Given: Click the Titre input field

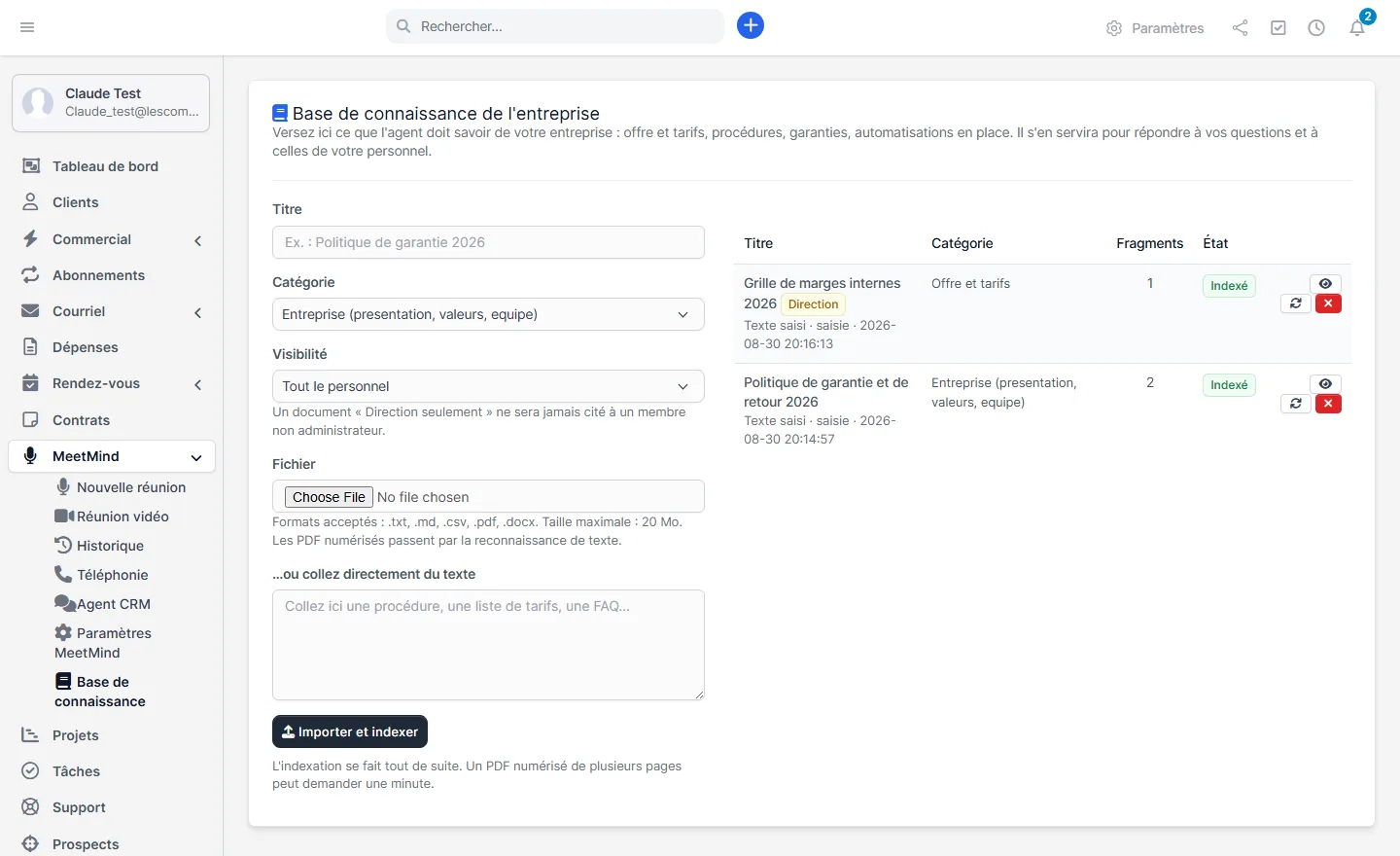Looking at the screenshot, I should 488,242.
